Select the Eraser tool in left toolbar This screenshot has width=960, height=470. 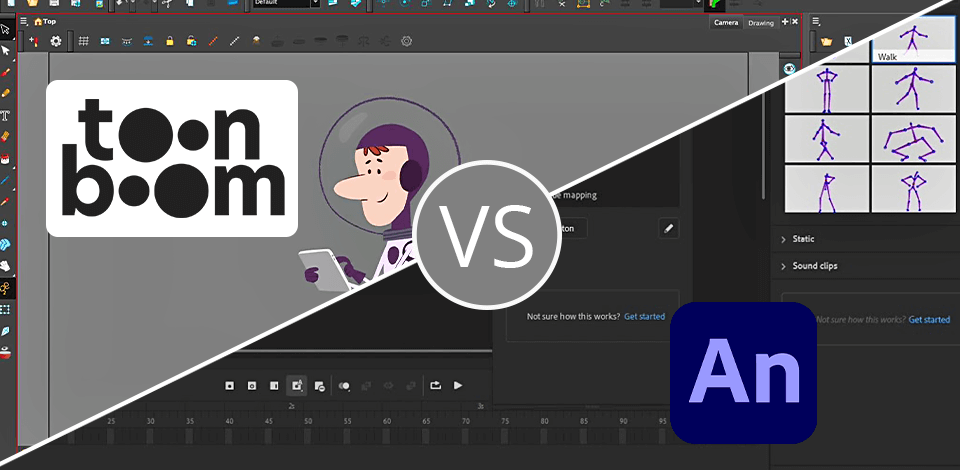(6, 136)
